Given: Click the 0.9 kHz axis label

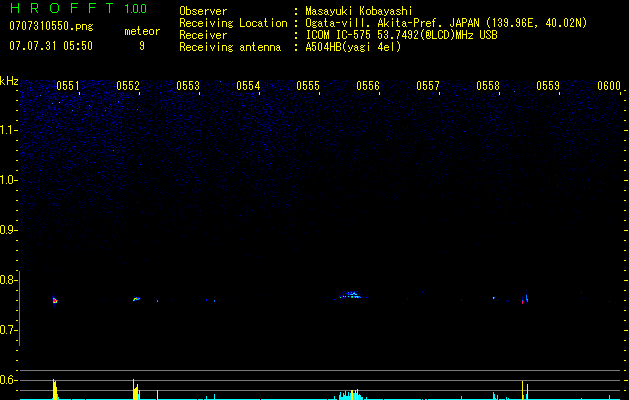Looking at the screenshot, I should pyautogui.click(x=8, y=230).
